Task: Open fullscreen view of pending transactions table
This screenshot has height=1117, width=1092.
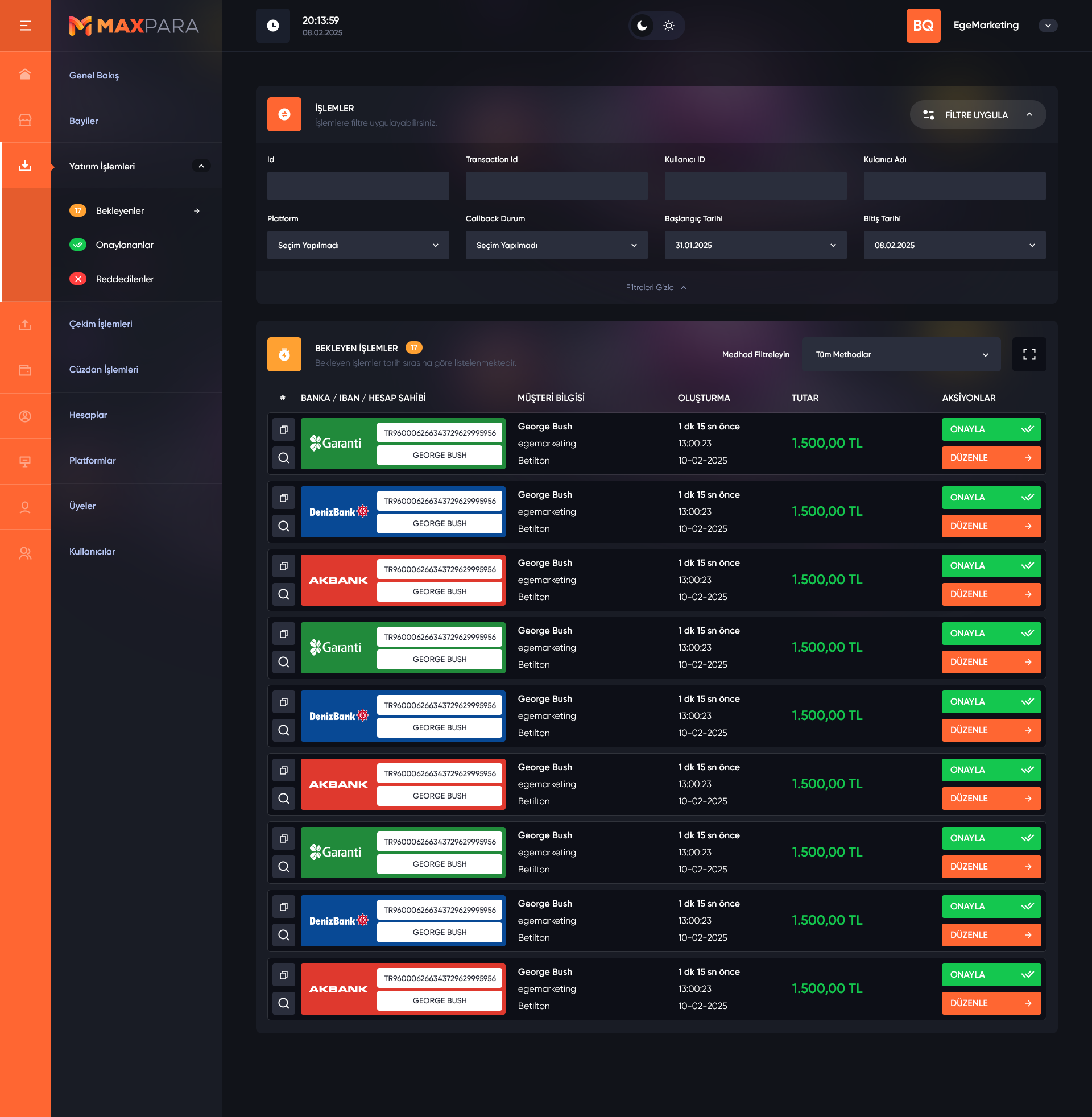Action: [1028, 354]
